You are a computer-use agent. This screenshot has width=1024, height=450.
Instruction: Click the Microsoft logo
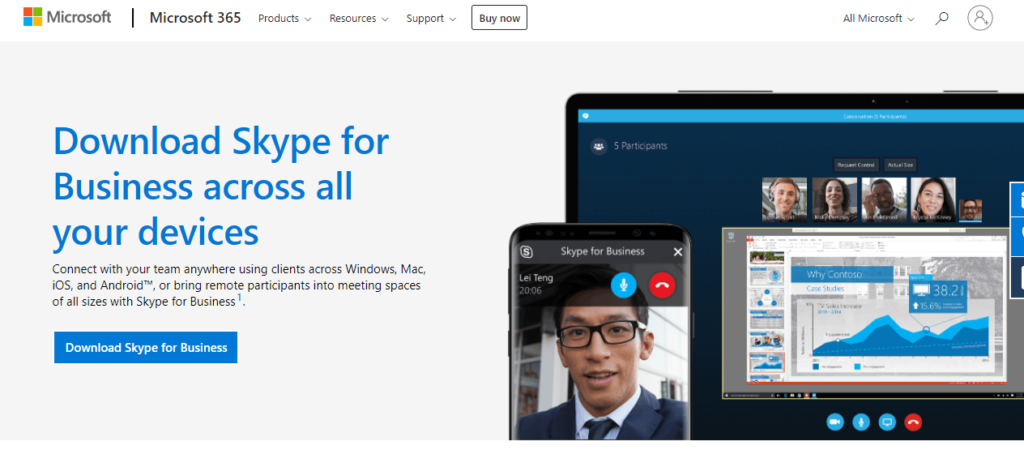[x=67, y=18]
